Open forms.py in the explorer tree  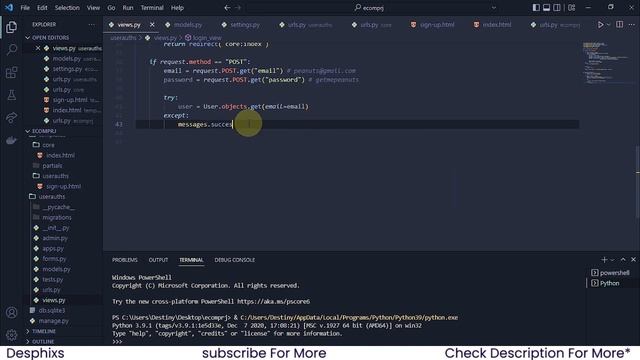click(54, 259)
